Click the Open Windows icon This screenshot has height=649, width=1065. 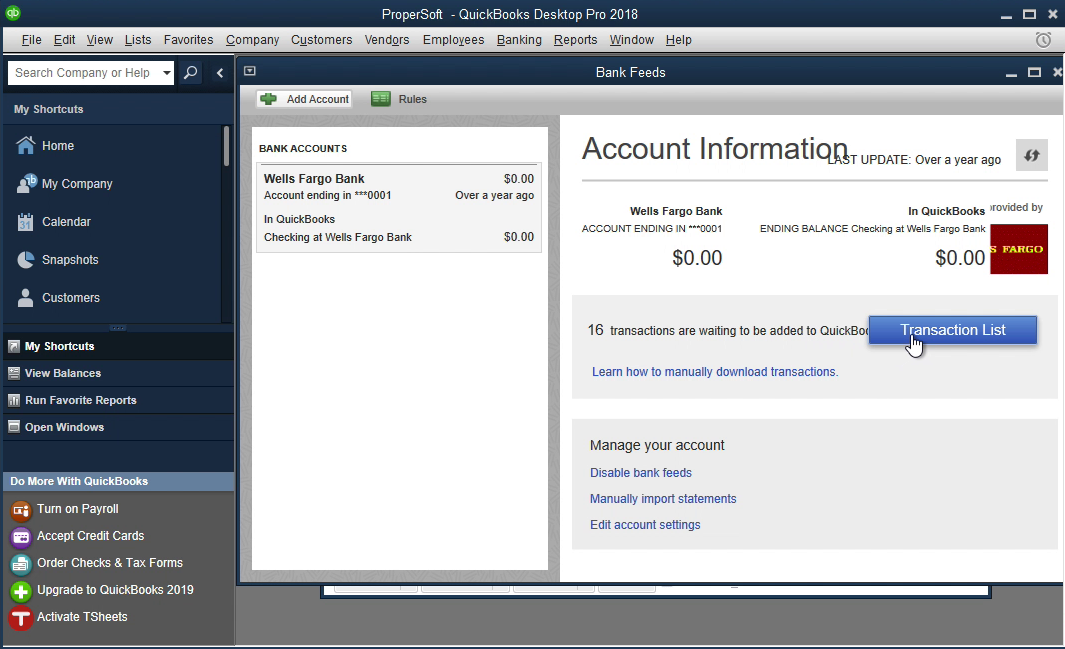tap(14, 427)
